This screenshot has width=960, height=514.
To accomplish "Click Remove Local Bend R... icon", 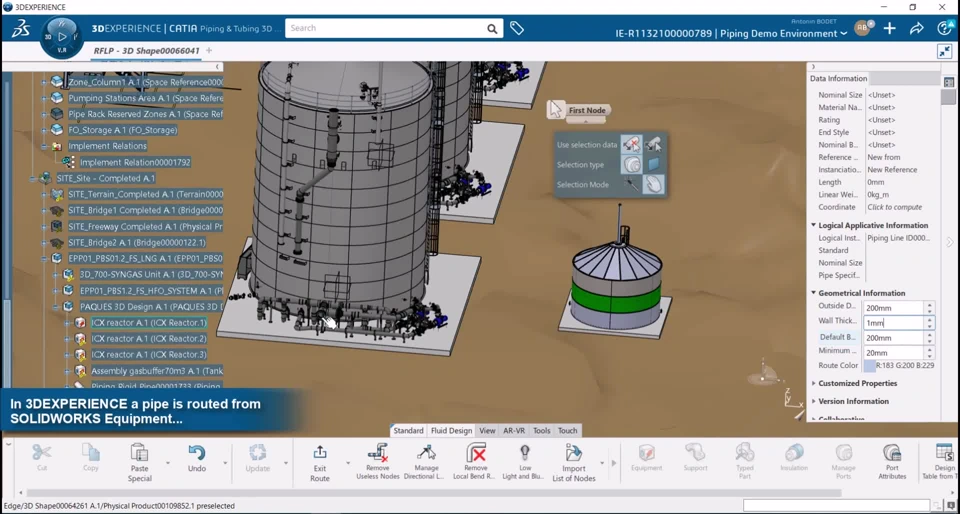I will tap(475, 453).
